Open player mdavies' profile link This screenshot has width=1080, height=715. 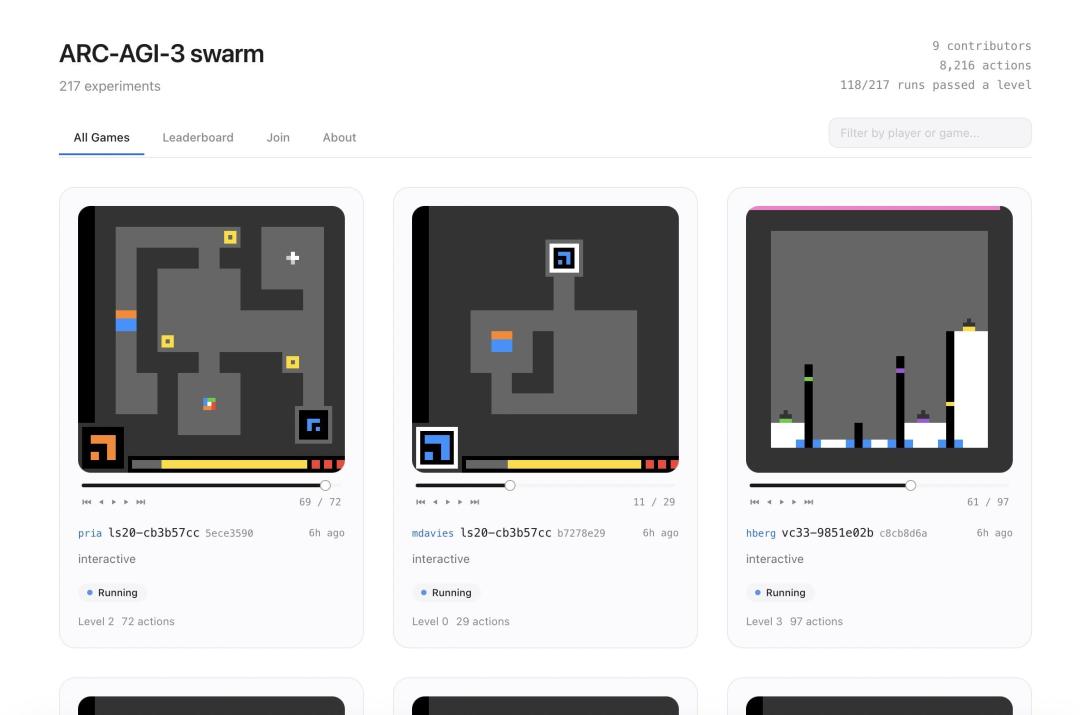(432, 533)
